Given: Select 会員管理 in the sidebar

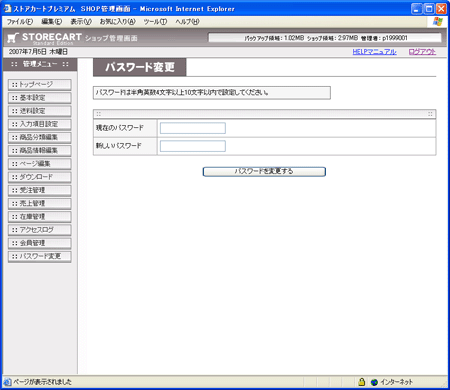Looking at the screenshot, I should click(40, 243).
